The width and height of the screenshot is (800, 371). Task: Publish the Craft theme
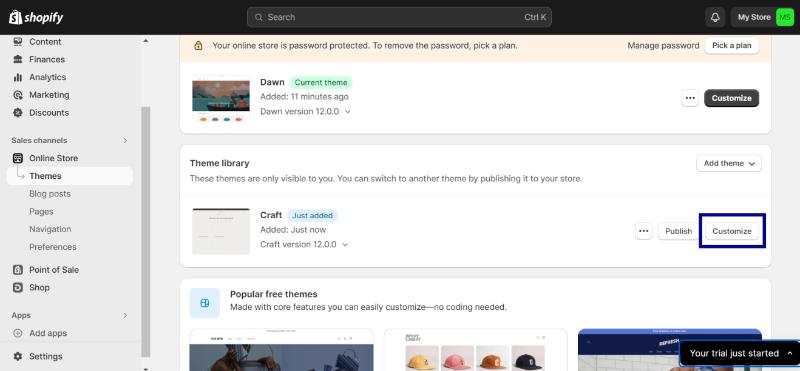pyautogui.click(x=679, y=231)
